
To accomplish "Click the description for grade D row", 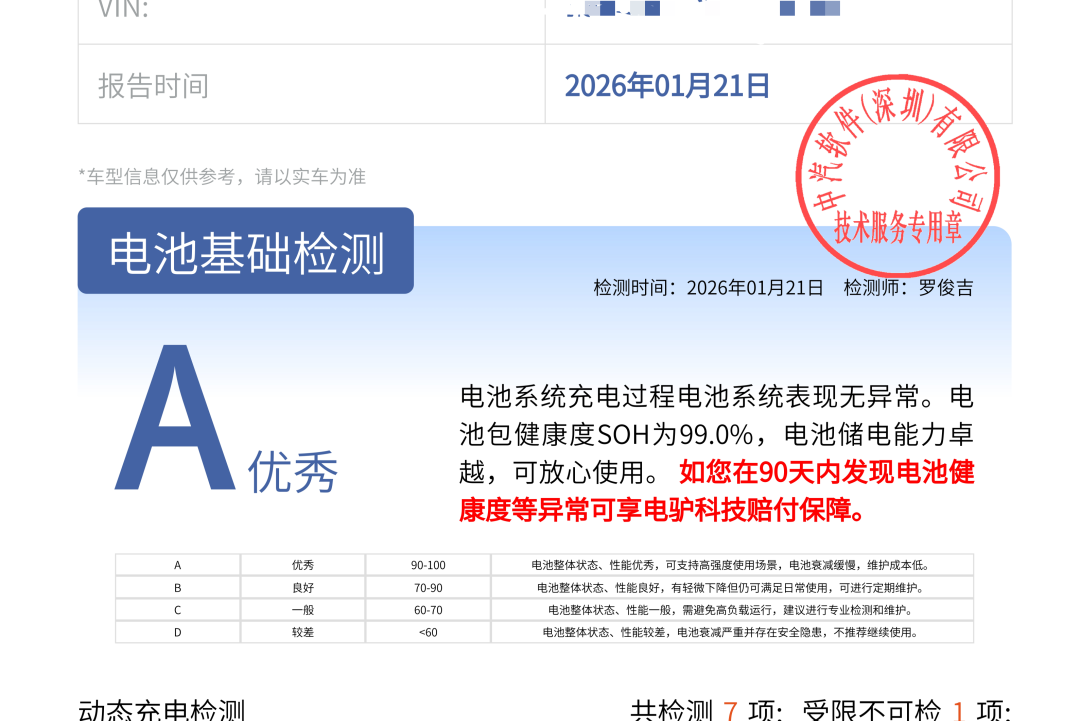I will pos(732,632).
